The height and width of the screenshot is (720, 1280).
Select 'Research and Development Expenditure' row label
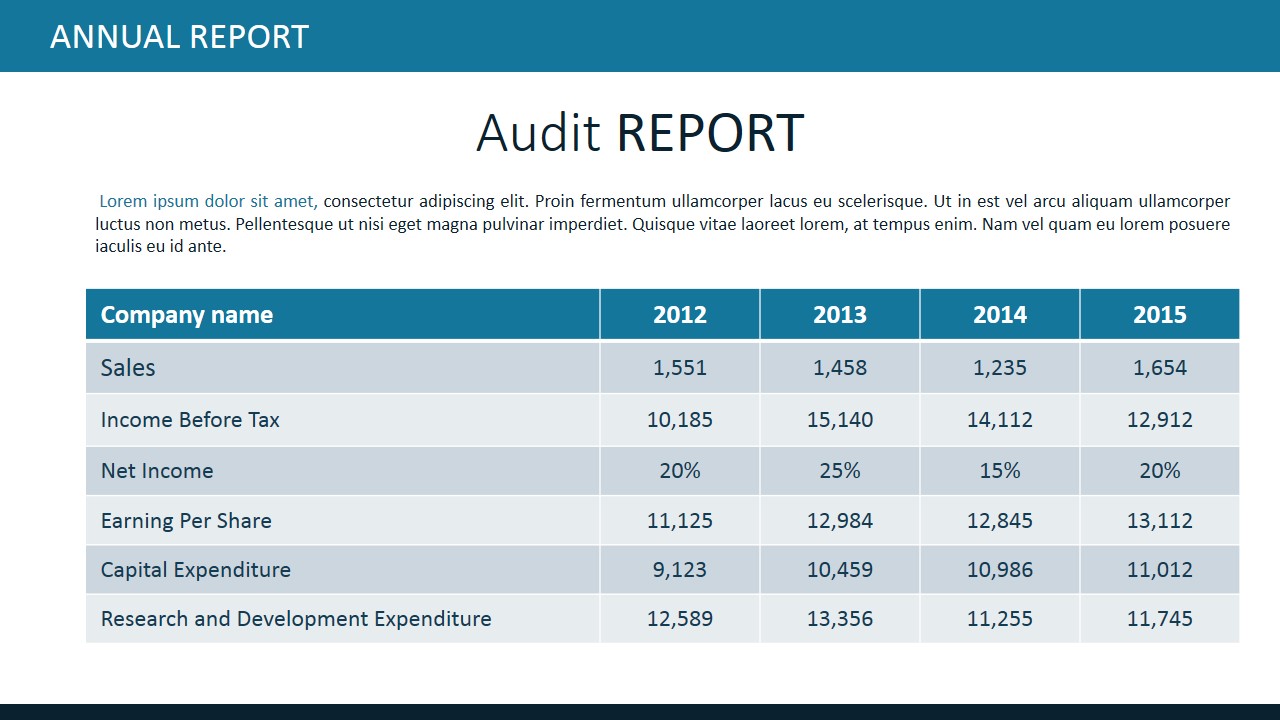tap(296, 619)
